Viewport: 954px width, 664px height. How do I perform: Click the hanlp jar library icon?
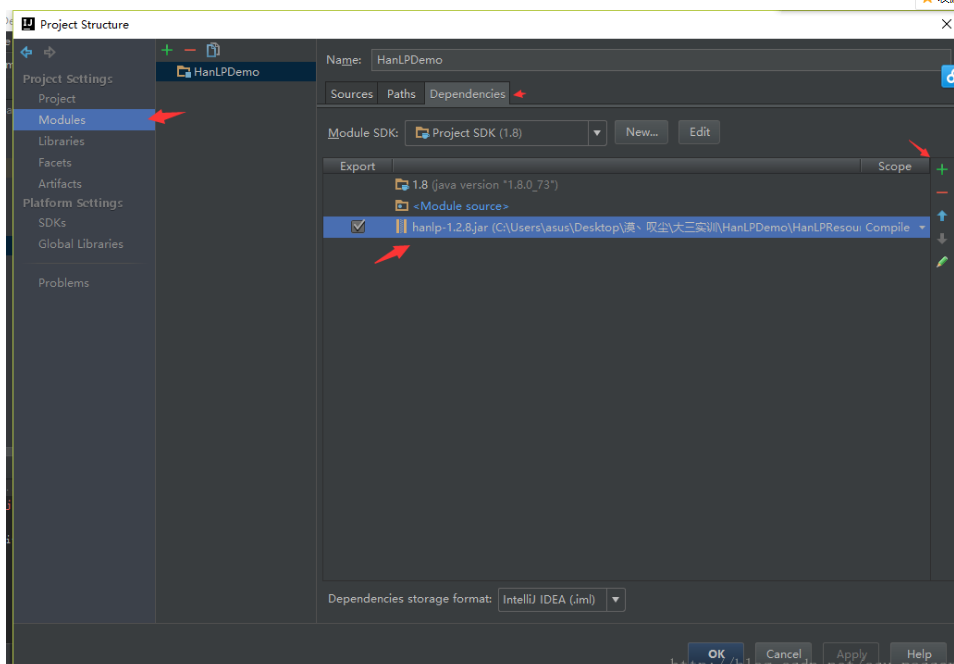pyautogui.click(x=401, y=227)
